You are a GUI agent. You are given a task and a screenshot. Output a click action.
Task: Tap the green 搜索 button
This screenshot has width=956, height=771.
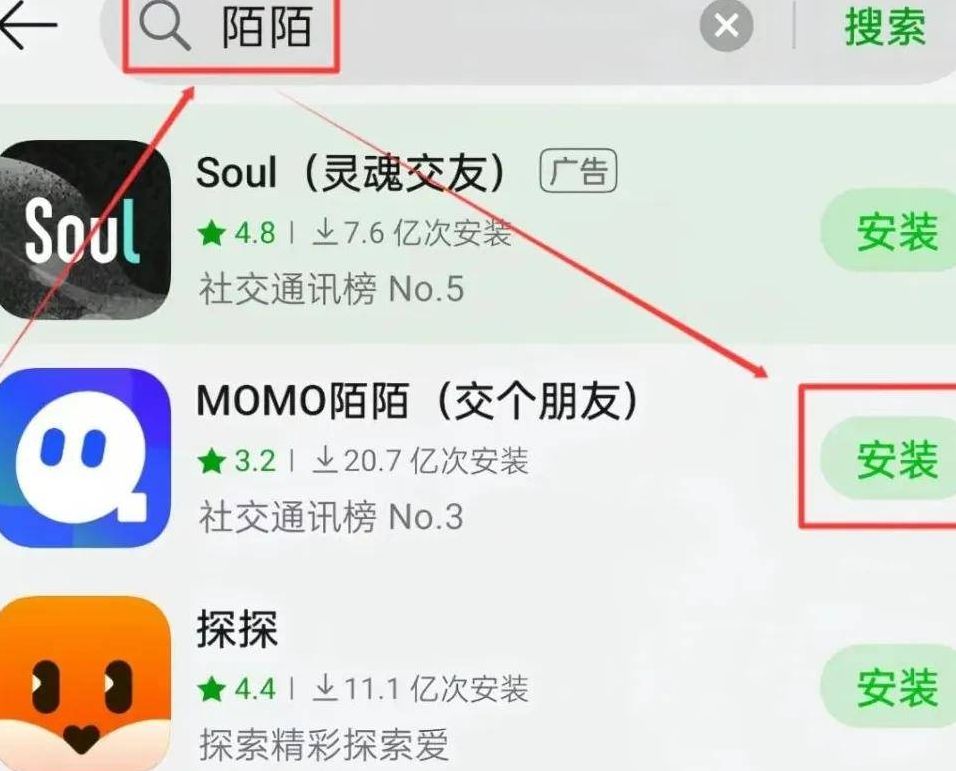point(885,27)
